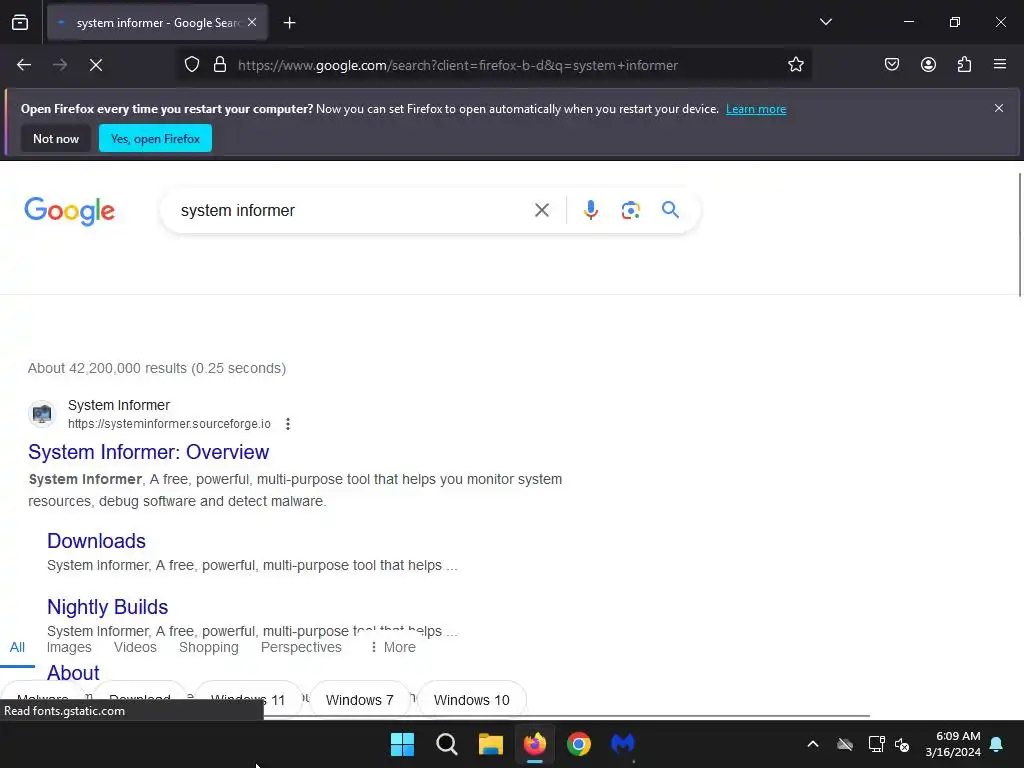Screen dimensions: 1024x768
Task: Open the extensions puzzle icon
Action: tap(964, 65)
